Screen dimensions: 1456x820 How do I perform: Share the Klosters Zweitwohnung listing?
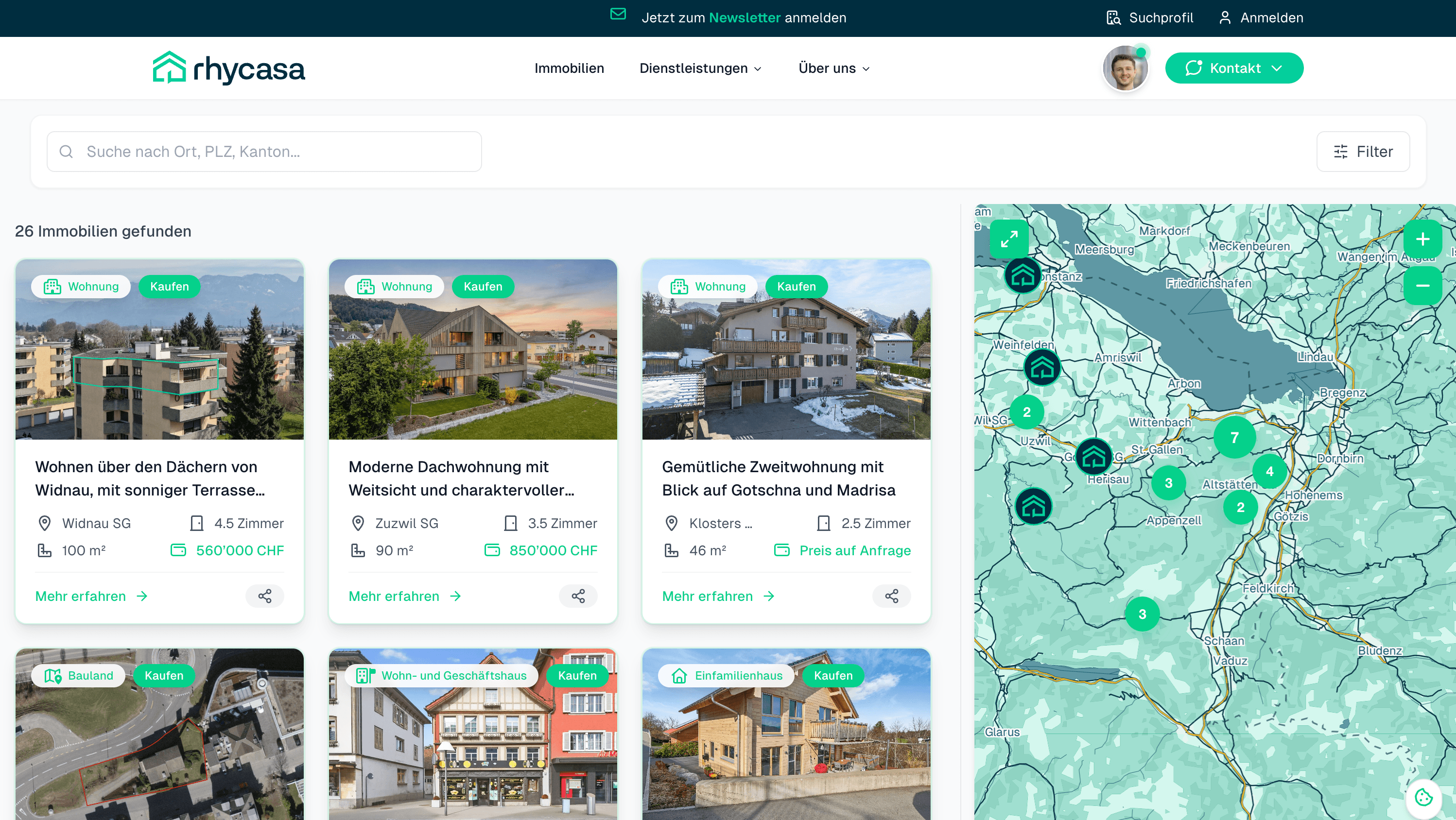click(891, 596)
